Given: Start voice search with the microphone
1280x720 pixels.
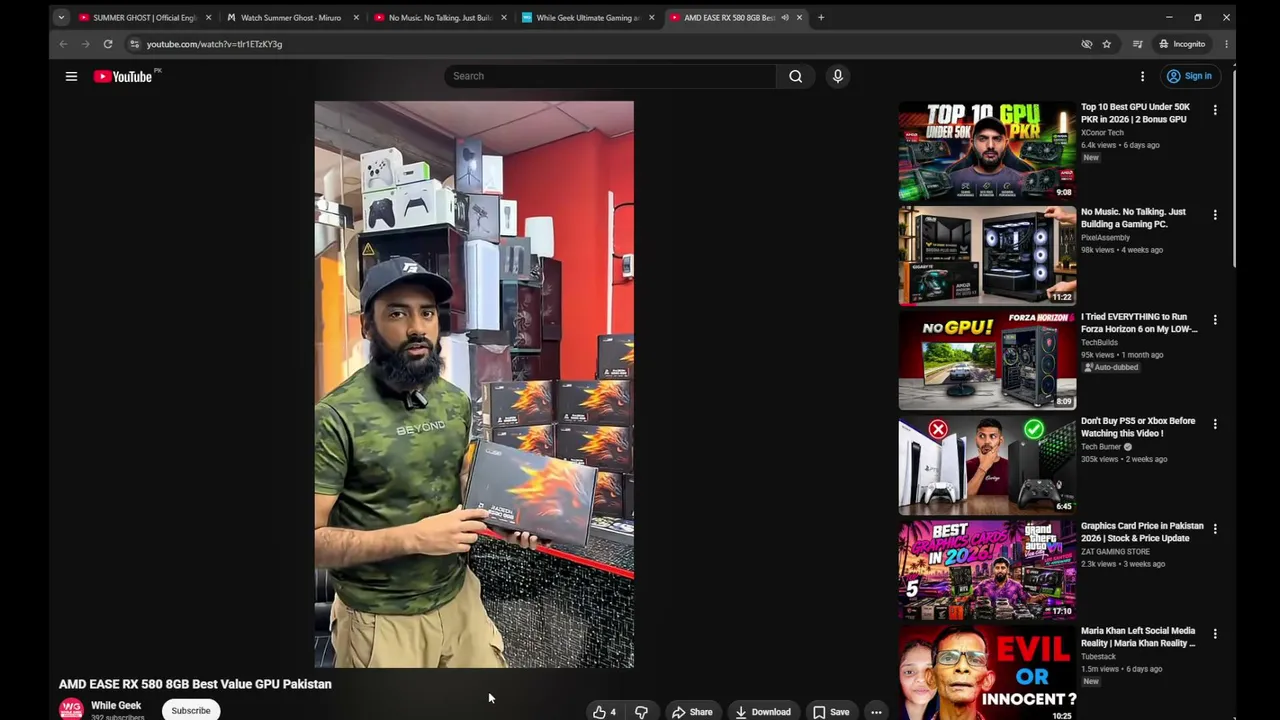Looking at the screenshot, I should click(x=838, y=76).
